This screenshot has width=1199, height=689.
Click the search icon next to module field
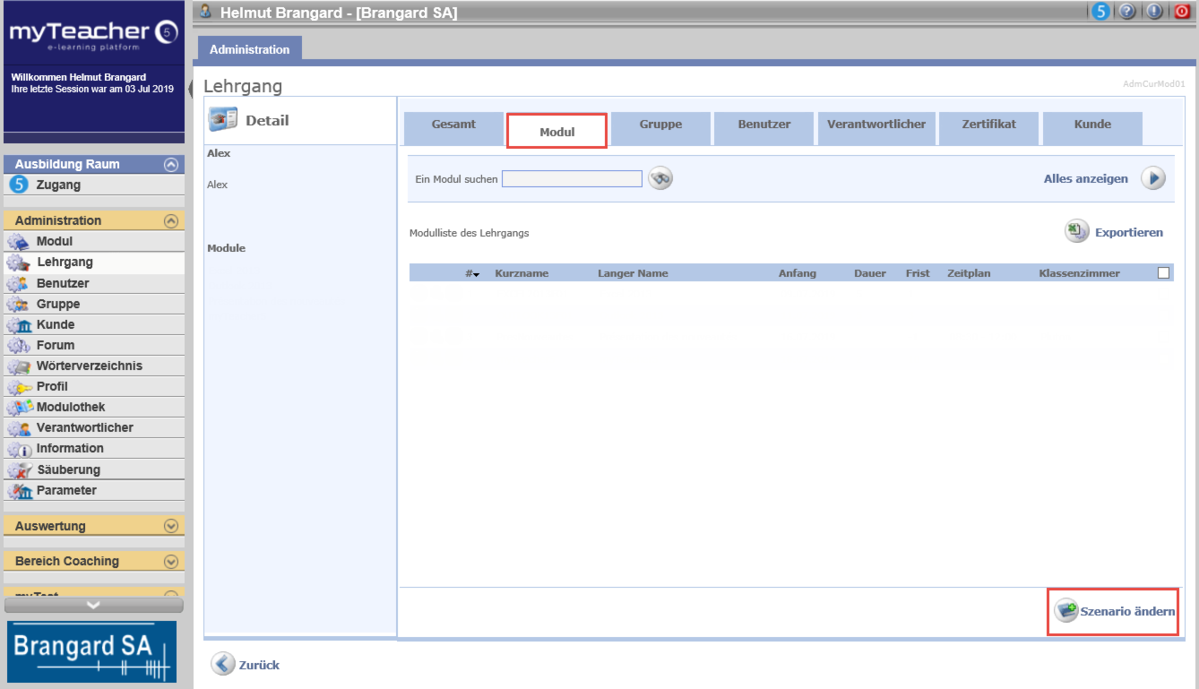pos(660,179)
